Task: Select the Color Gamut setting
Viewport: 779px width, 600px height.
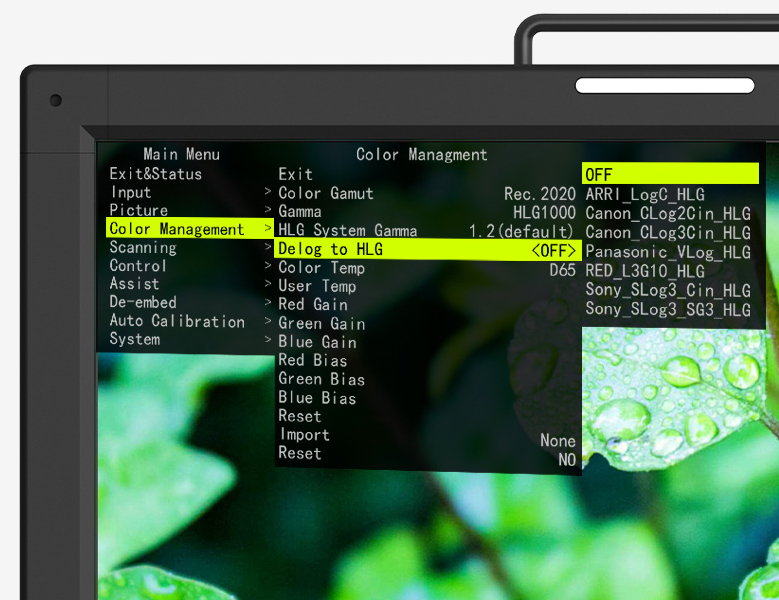Action: pos(326,193)
